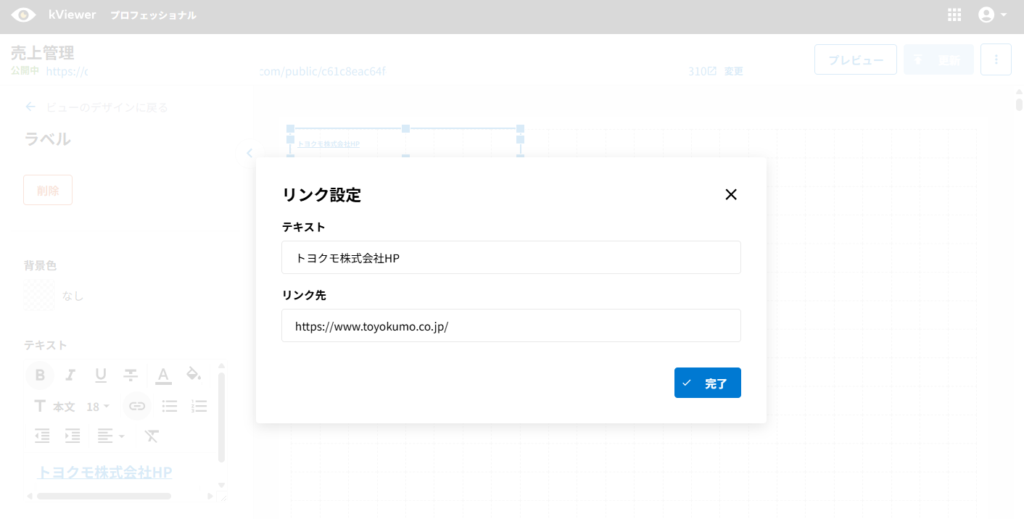Decrease indent of the text
This screenshot has width=1024, height=519.
click(42, 436)
